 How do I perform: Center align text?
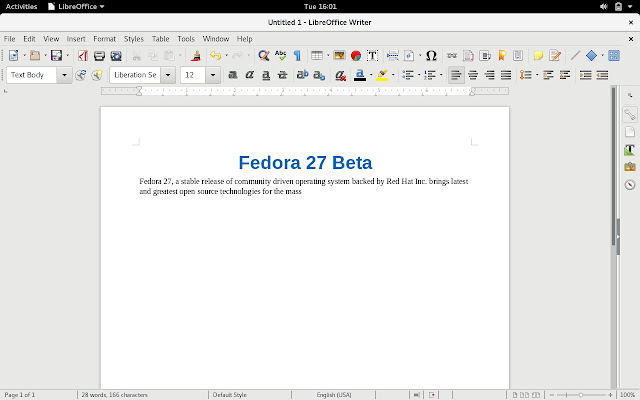tap(473, 75)
